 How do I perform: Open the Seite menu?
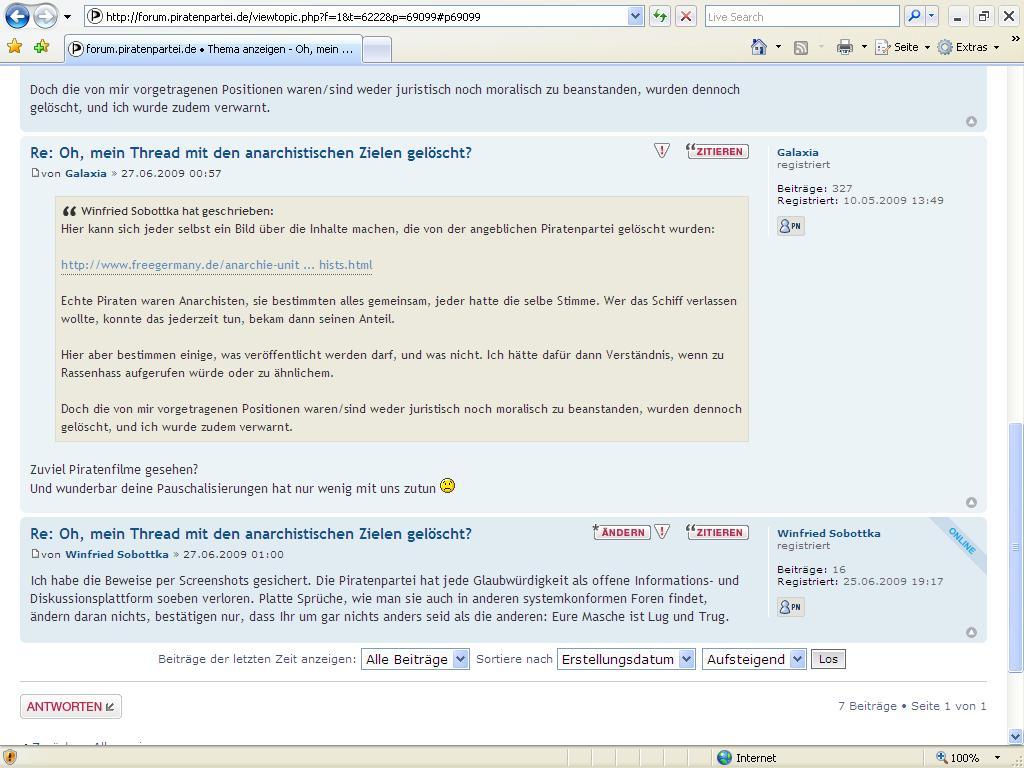[902, 47]
